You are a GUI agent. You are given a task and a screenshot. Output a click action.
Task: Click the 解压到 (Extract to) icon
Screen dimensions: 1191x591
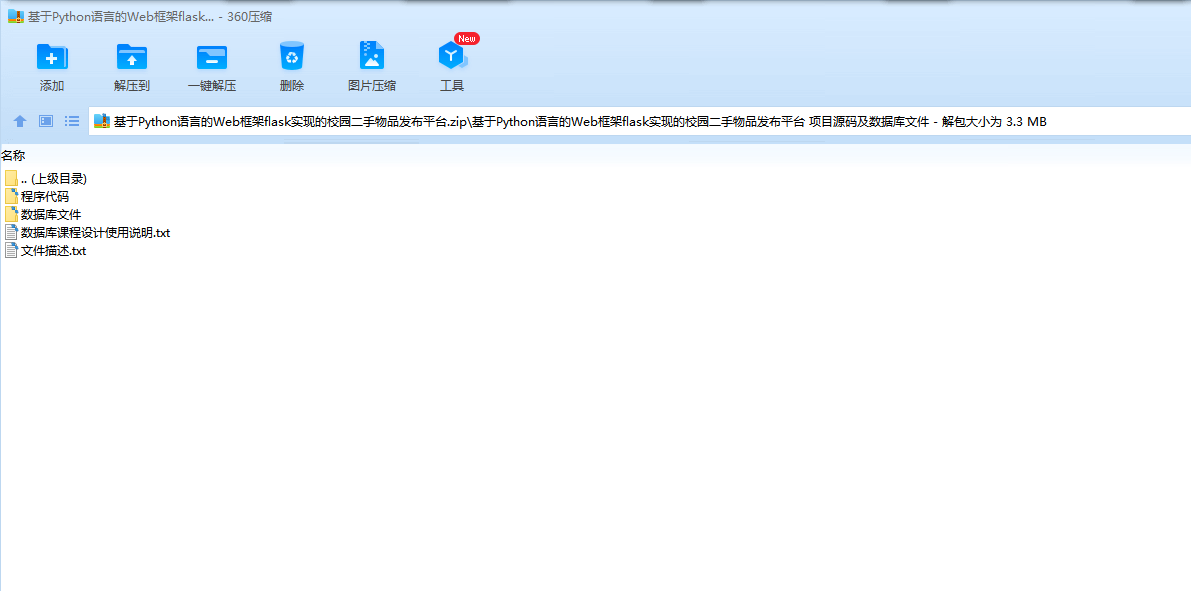[131, 56]
